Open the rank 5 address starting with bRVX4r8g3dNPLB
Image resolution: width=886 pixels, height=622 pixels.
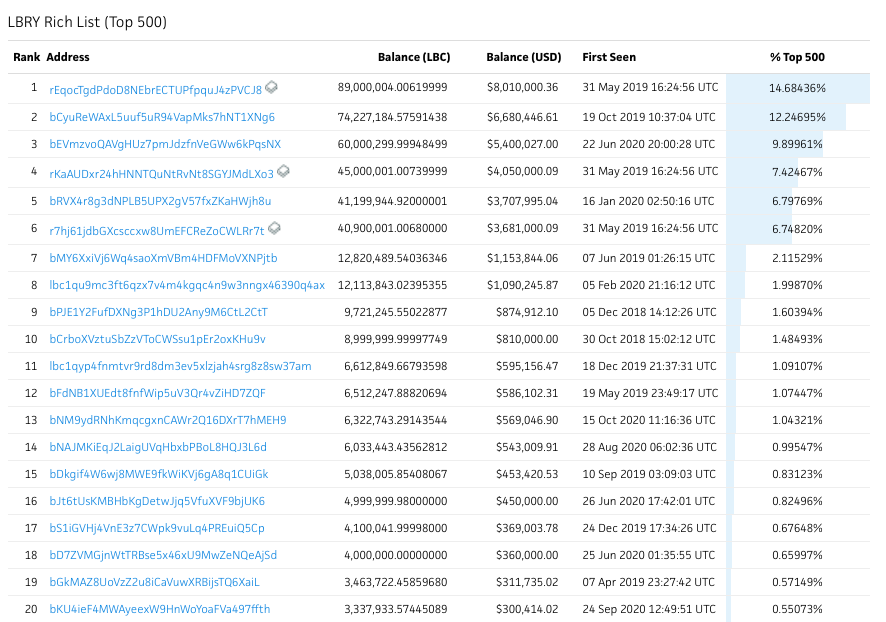tap(160, 201)
